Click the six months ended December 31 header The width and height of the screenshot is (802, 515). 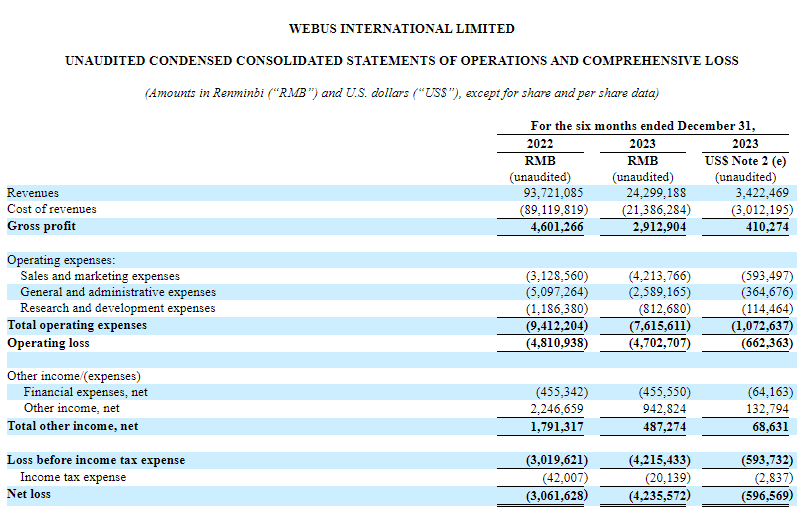coord(642,126)
